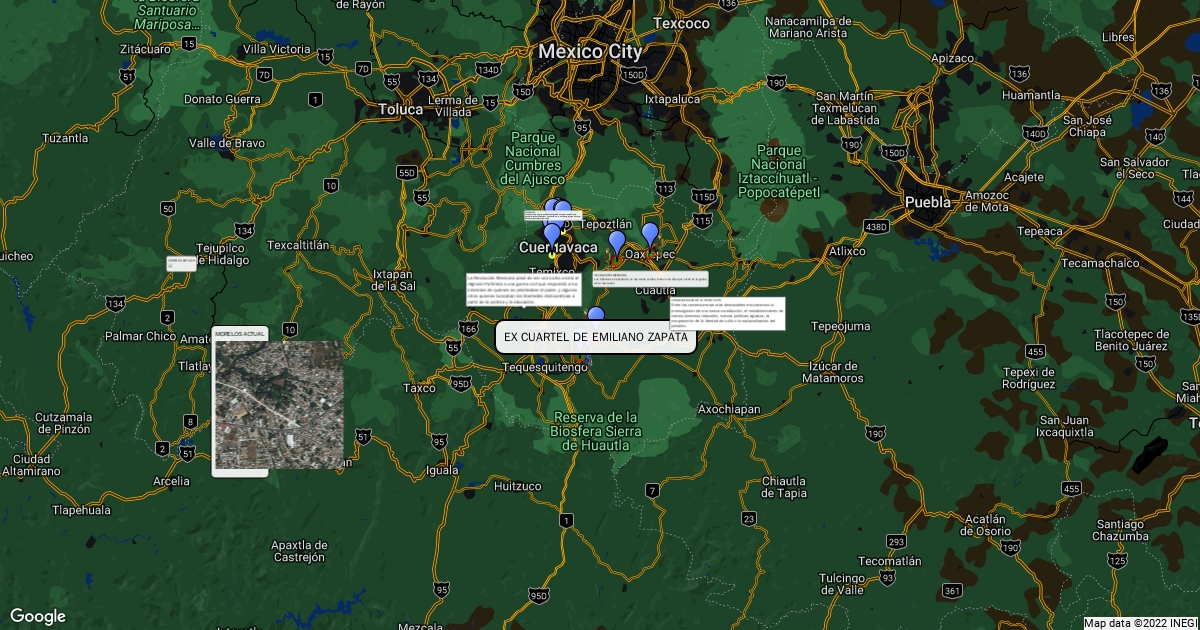Image resolution: width=1200 pixels, height=630 pixels.
Task: Click the Parque Nacional Cumbres del Ajusco label
Action: [533, 158]
